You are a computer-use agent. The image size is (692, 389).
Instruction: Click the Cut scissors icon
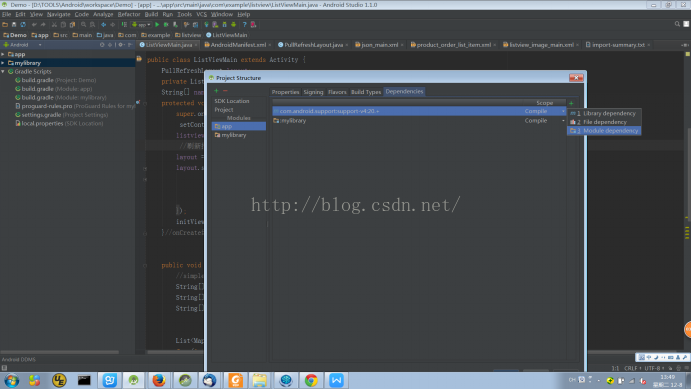(54, 25)
